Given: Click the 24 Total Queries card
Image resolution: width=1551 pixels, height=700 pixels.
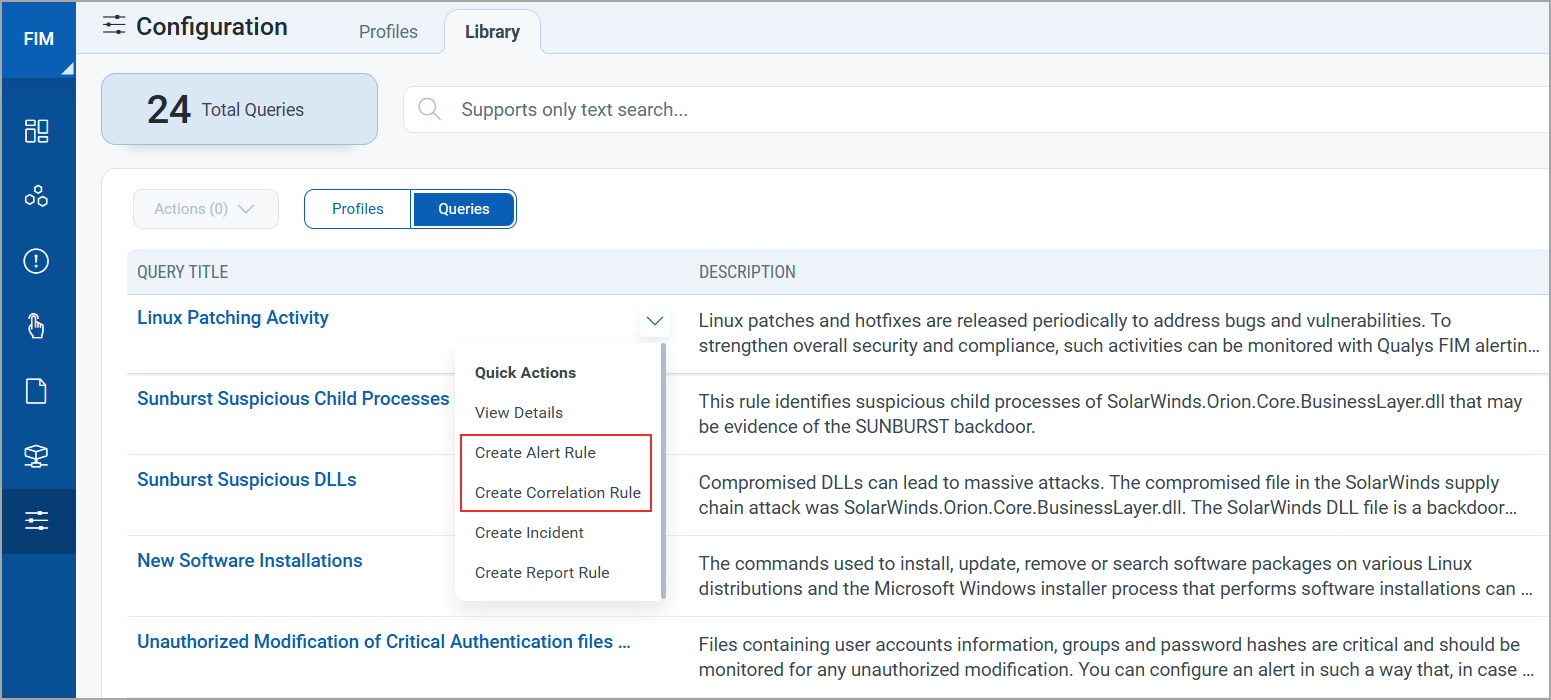Looking at the screenshot, I should pyautogui.click(x=239, y=109).
